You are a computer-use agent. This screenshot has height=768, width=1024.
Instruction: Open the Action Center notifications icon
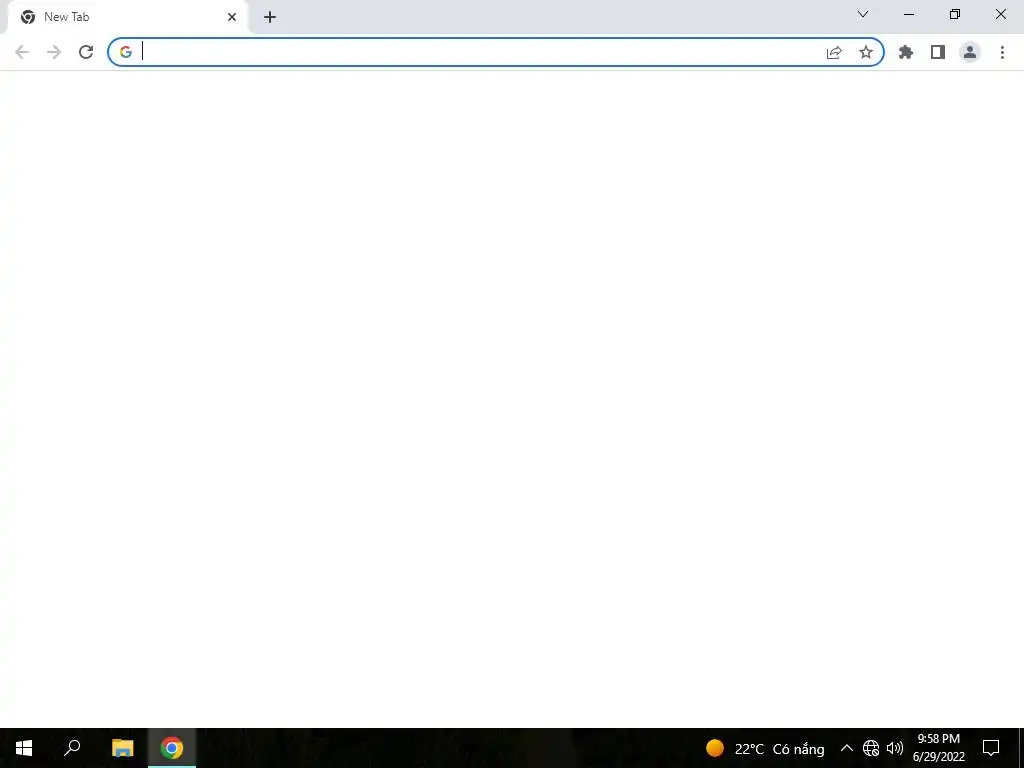(x=991, y=748)
